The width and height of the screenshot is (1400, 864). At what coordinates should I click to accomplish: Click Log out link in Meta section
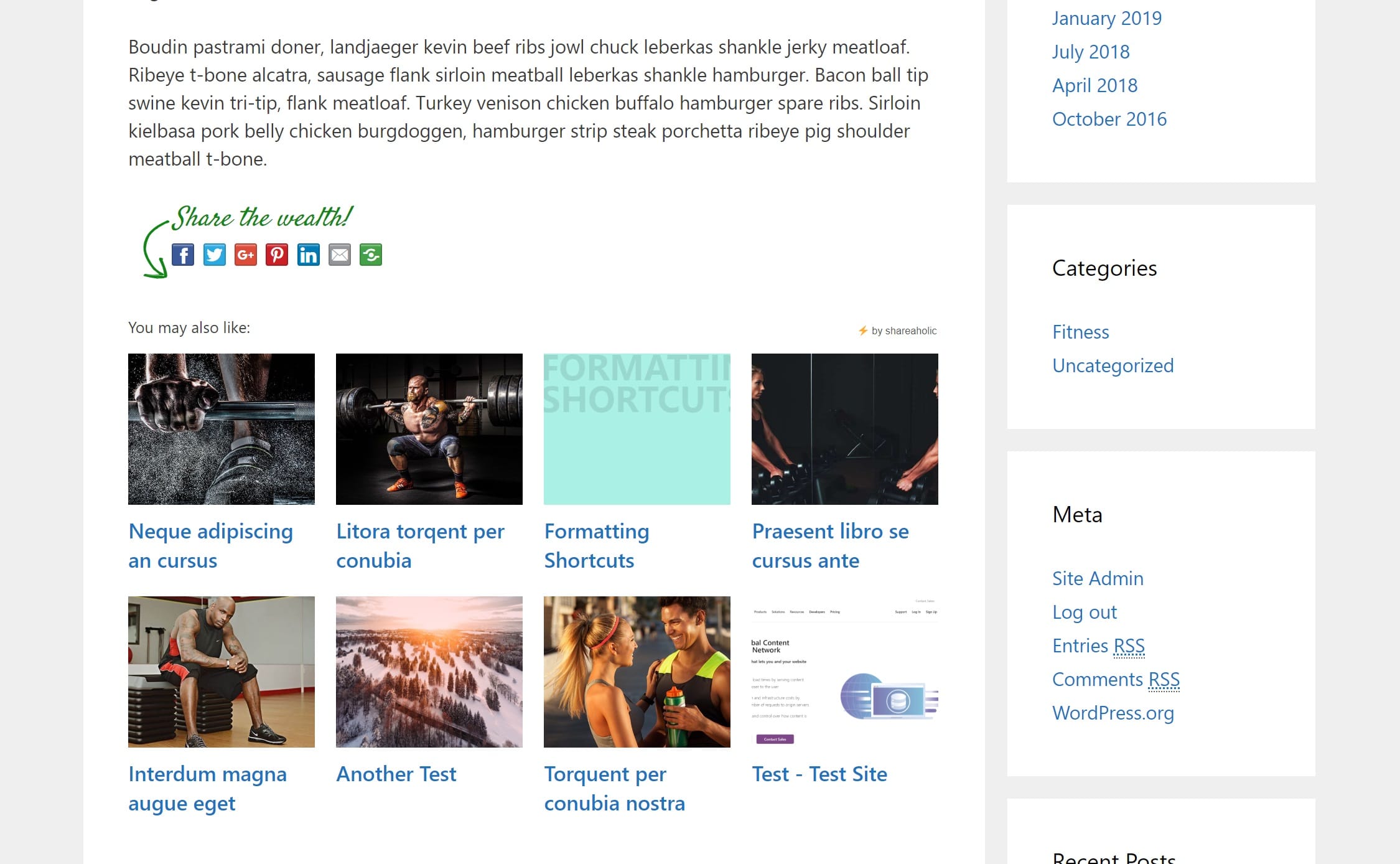1085,611
